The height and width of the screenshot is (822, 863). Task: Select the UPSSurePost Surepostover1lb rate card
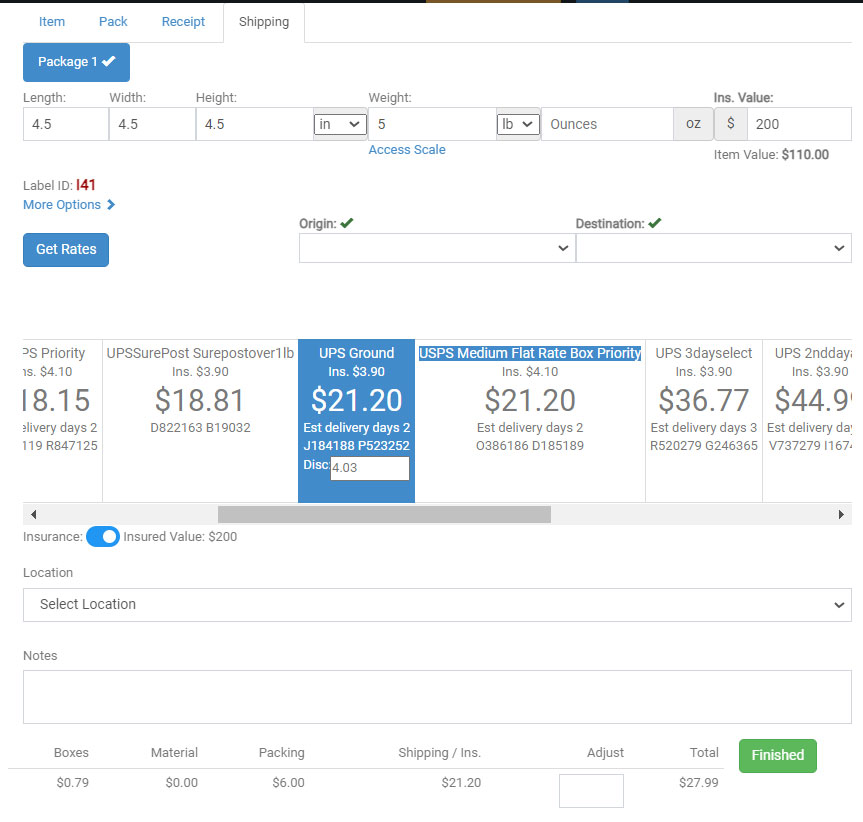[200, 420]
